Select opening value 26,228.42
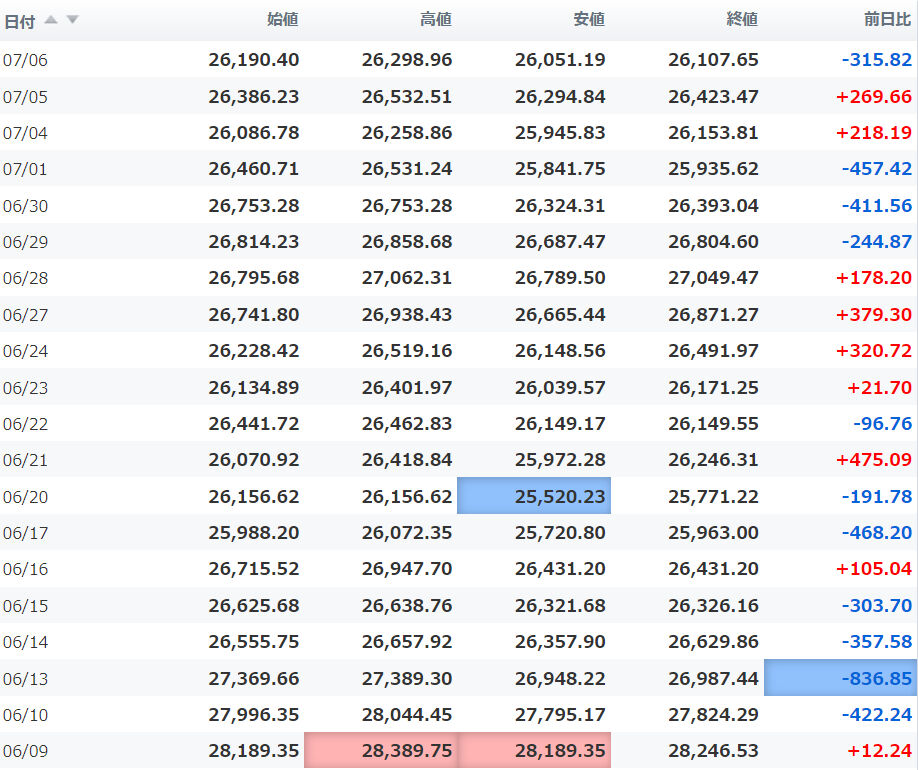Screen dimensions: 918x770 [254, 351]
